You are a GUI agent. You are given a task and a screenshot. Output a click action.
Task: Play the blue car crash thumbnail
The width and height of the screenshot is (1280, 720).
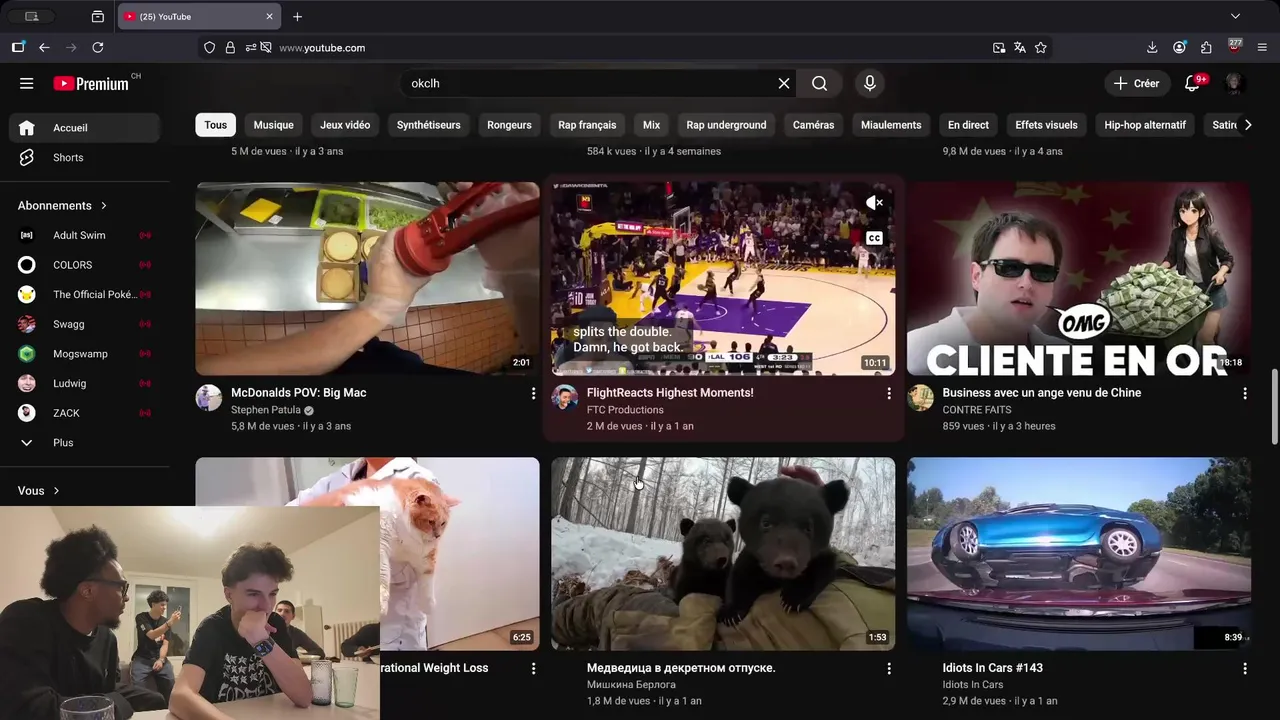click(x=1079, y=554)
